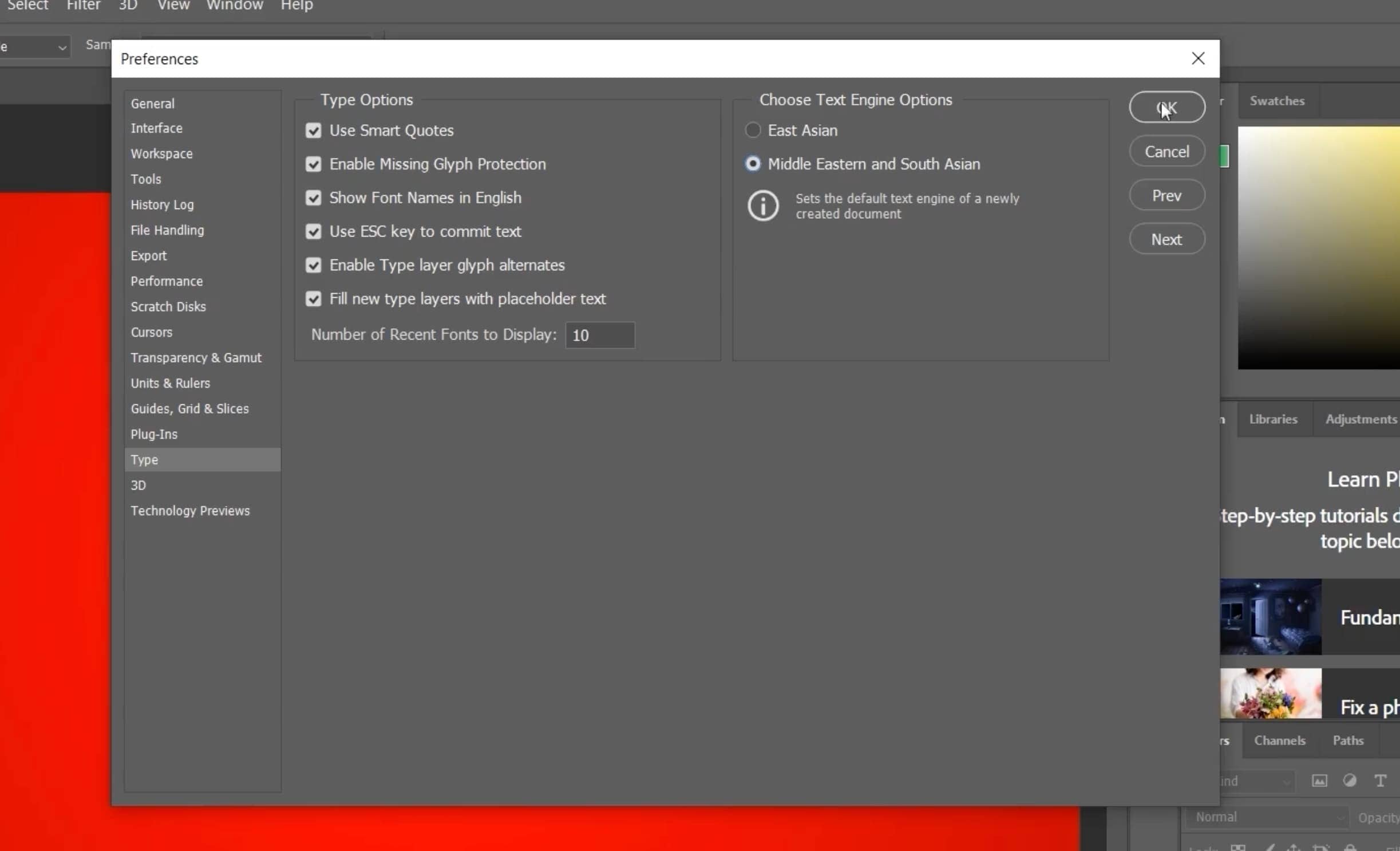Screen dimensions: 1400x851
Task: Click lock position move-arrows icon
Action: [1294, 848]
